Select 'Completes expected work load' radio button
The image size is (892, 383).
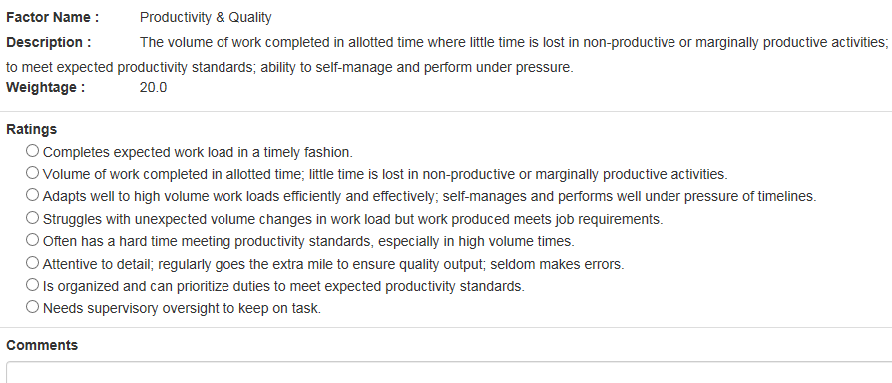tap(32, 151)
